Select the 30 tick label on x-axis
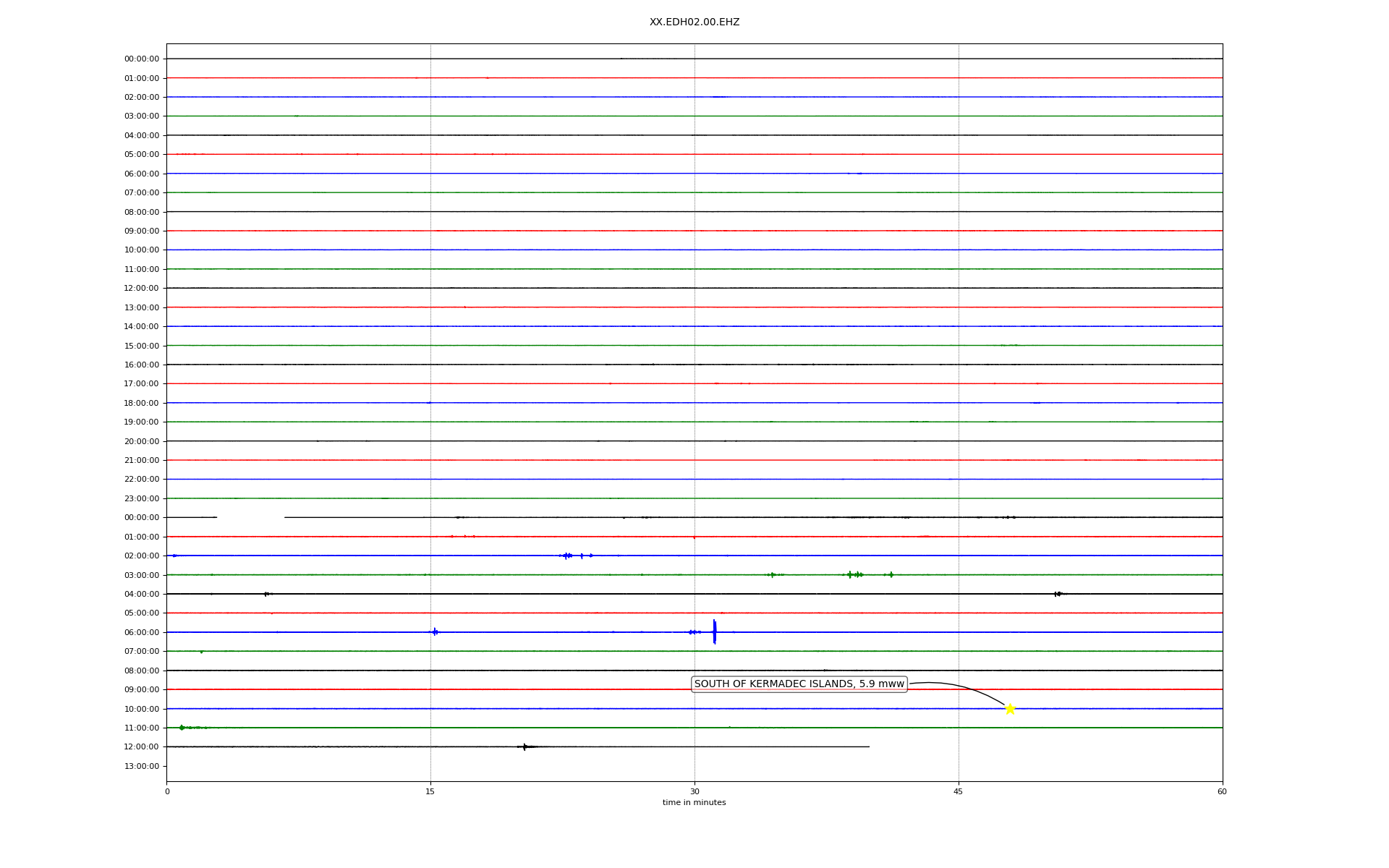1389x868 pixels. pyautogui.click(x=694, y=792)
